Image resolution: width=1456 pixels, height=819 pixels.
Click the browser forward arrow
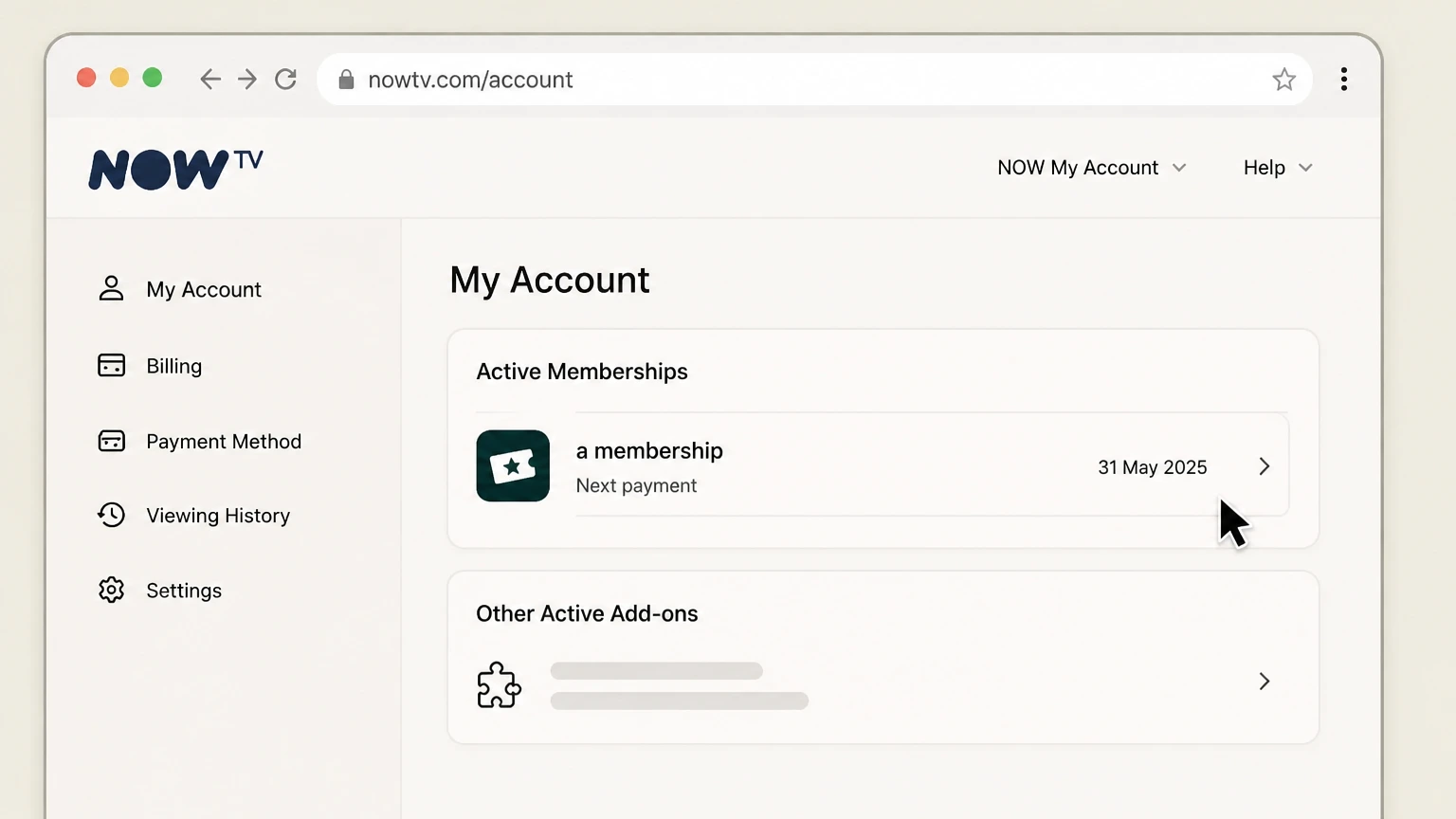pyautogui.click(x=247, y=79)
